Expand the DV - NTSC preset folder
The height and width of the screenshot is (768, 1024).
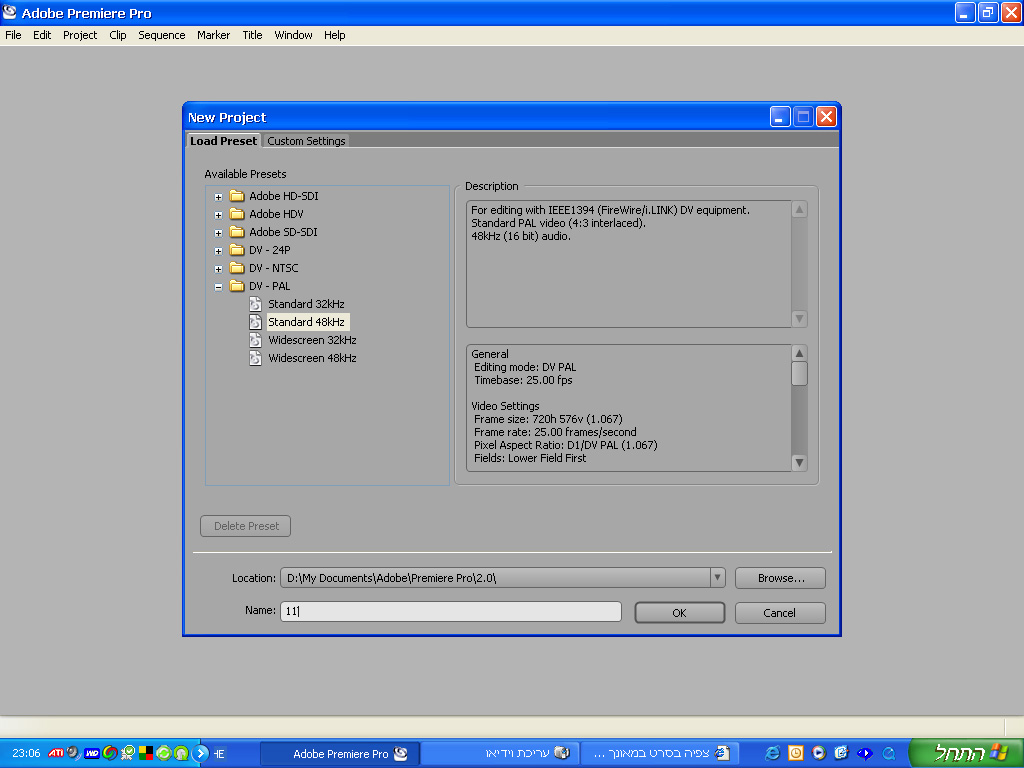pyautogui.click(x=218, y=268)
